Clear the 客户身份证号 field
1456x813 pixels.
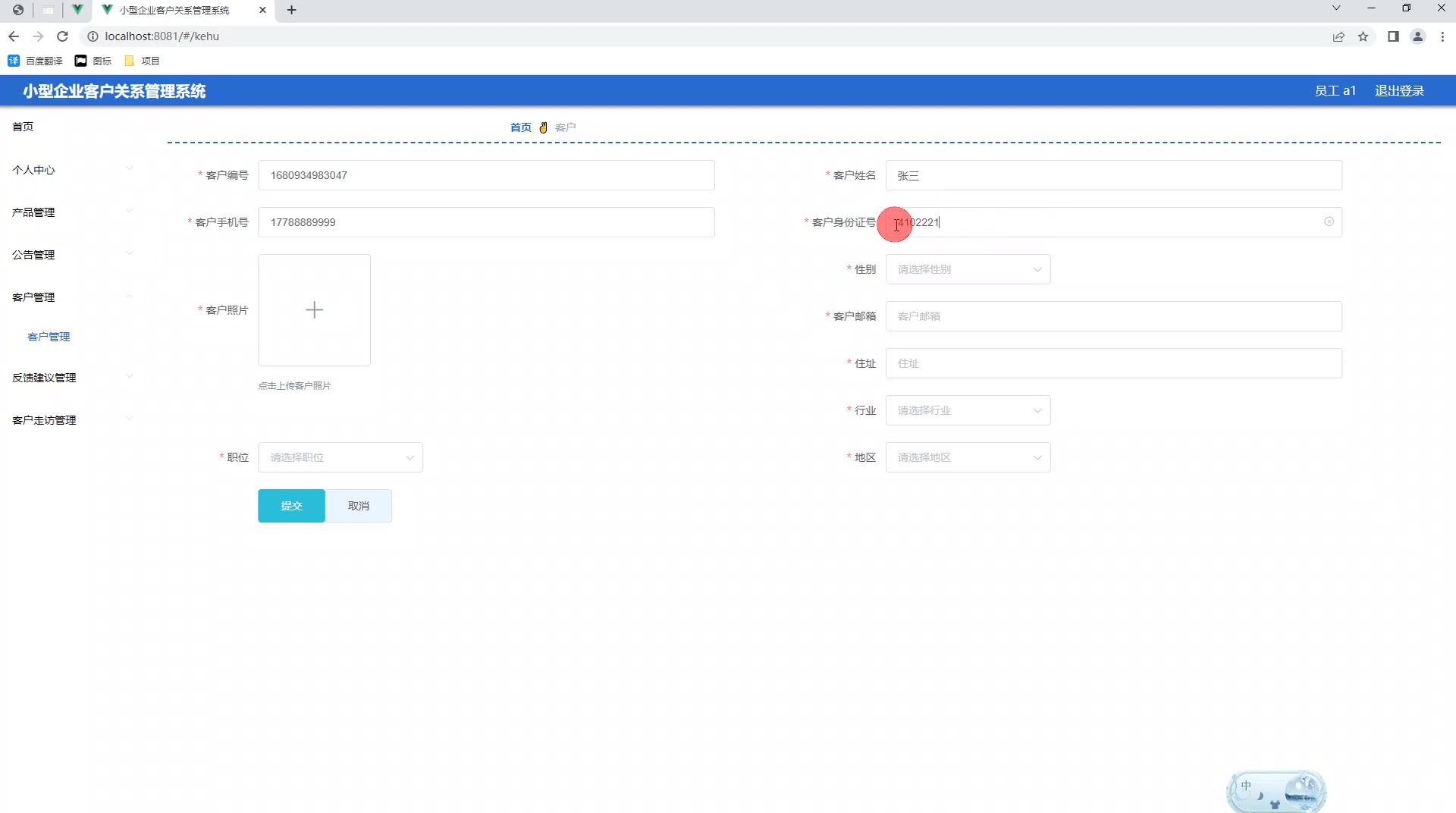coord(1329,221)
